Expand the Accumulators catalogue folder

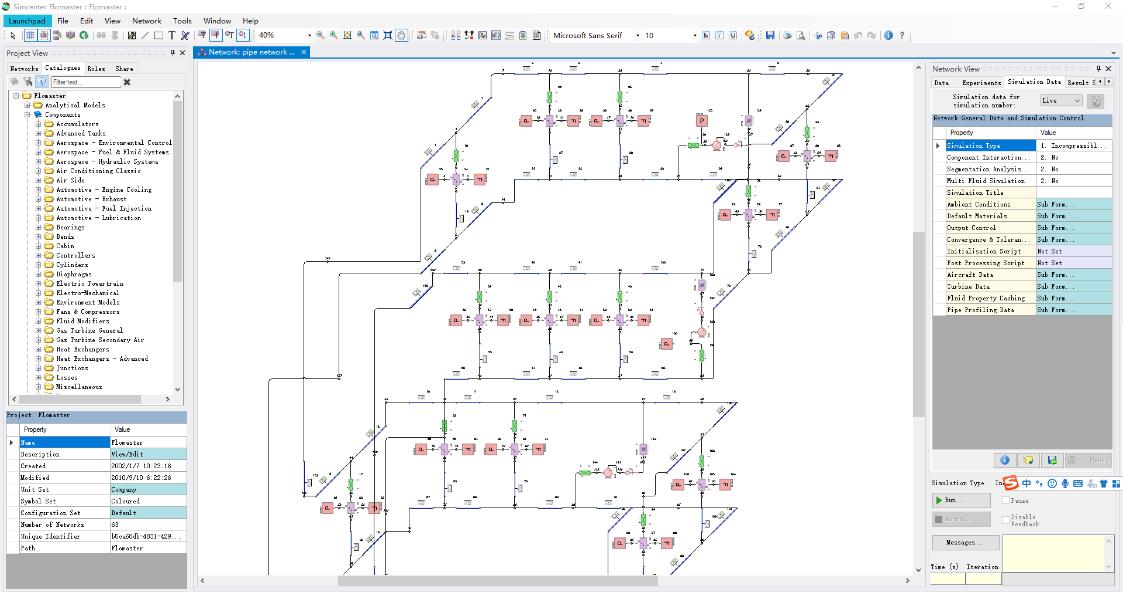[x=39, y=124]
